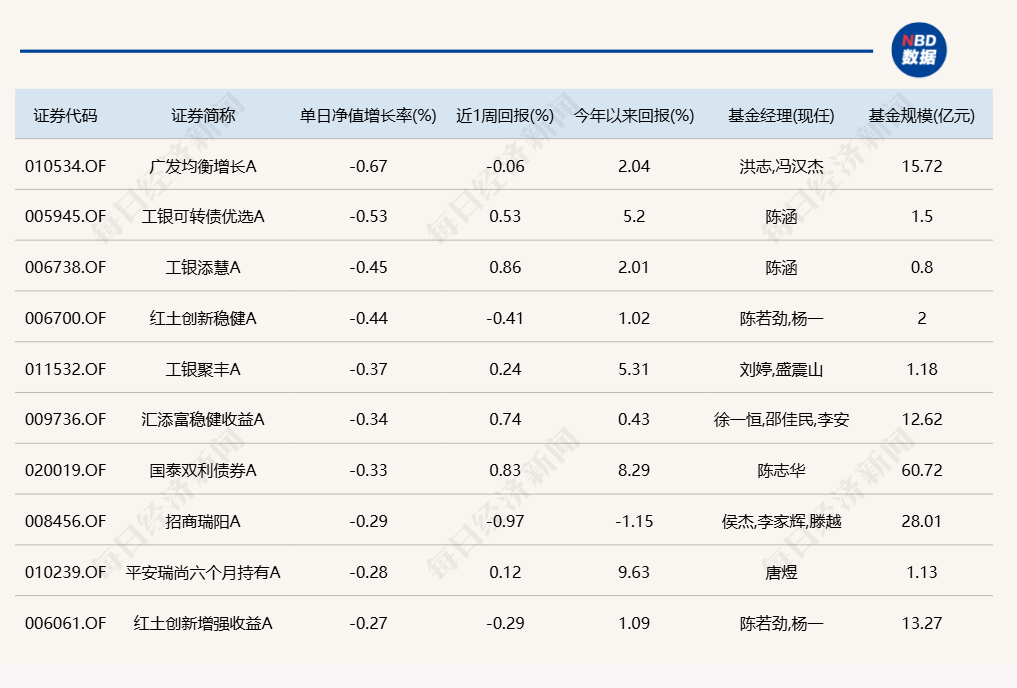This screenshot has height=688, width=1017.
Task: Click fund size value 60.72
Action: [x=921, y=470]
